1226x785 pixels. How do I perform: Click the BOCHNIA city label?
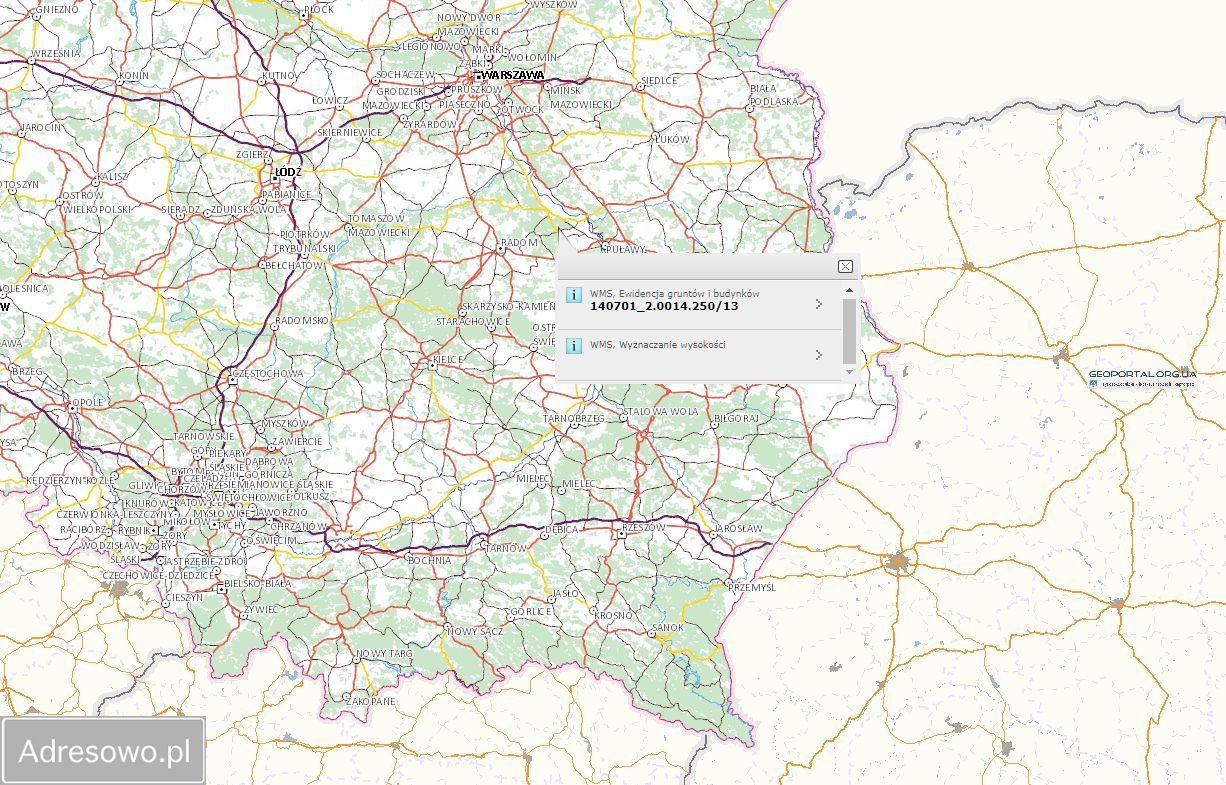430,561
